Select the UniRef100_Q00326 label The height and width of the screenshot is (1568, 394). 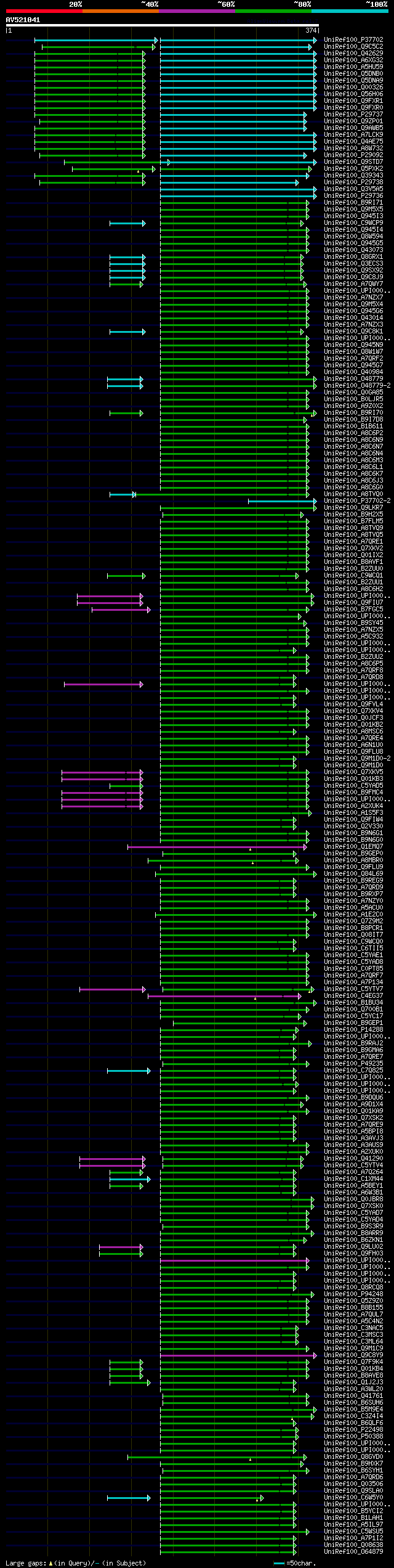(353, 87)
